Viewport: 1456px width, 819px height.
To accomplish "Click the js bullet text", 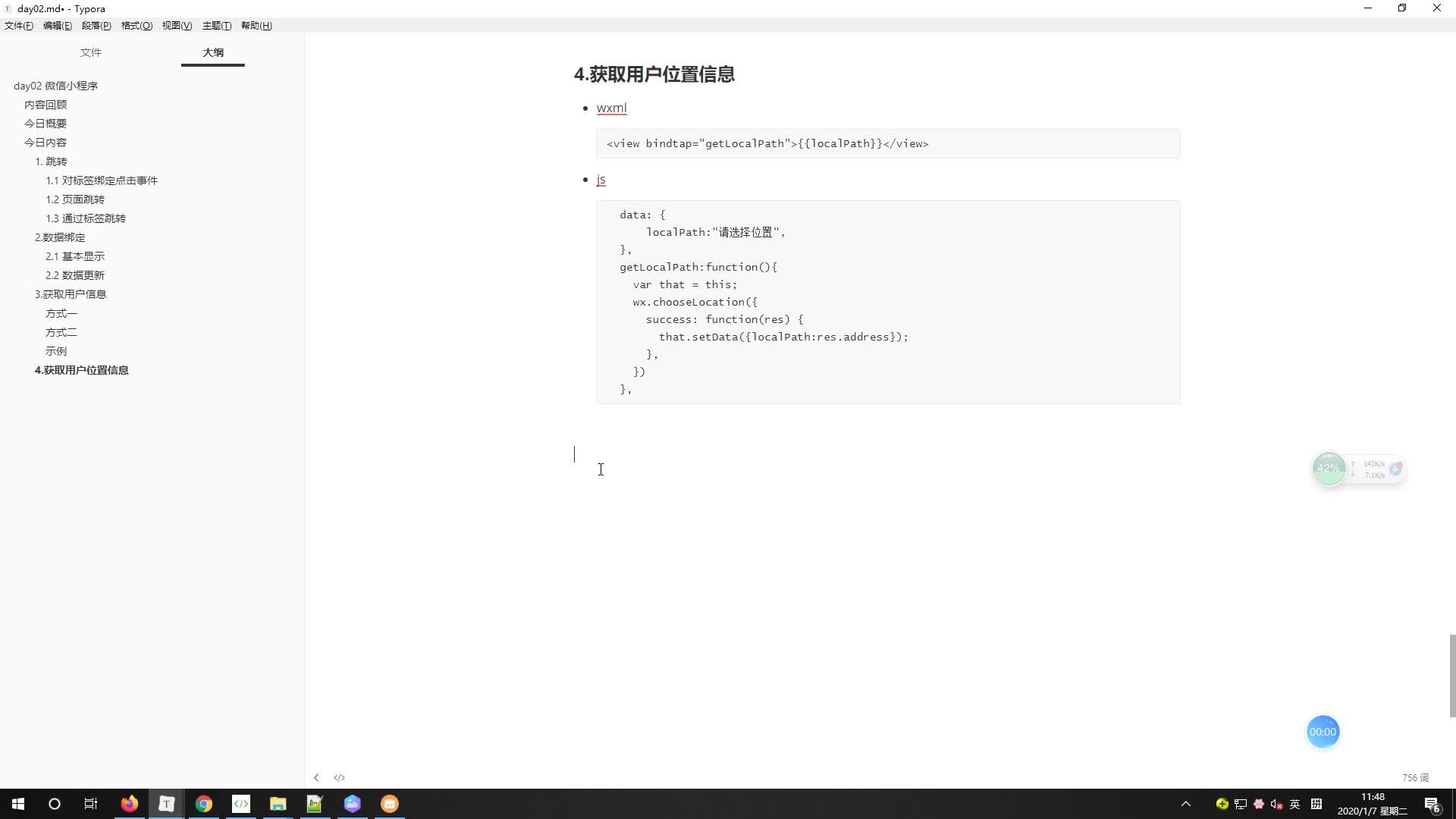I will [601, 180].
